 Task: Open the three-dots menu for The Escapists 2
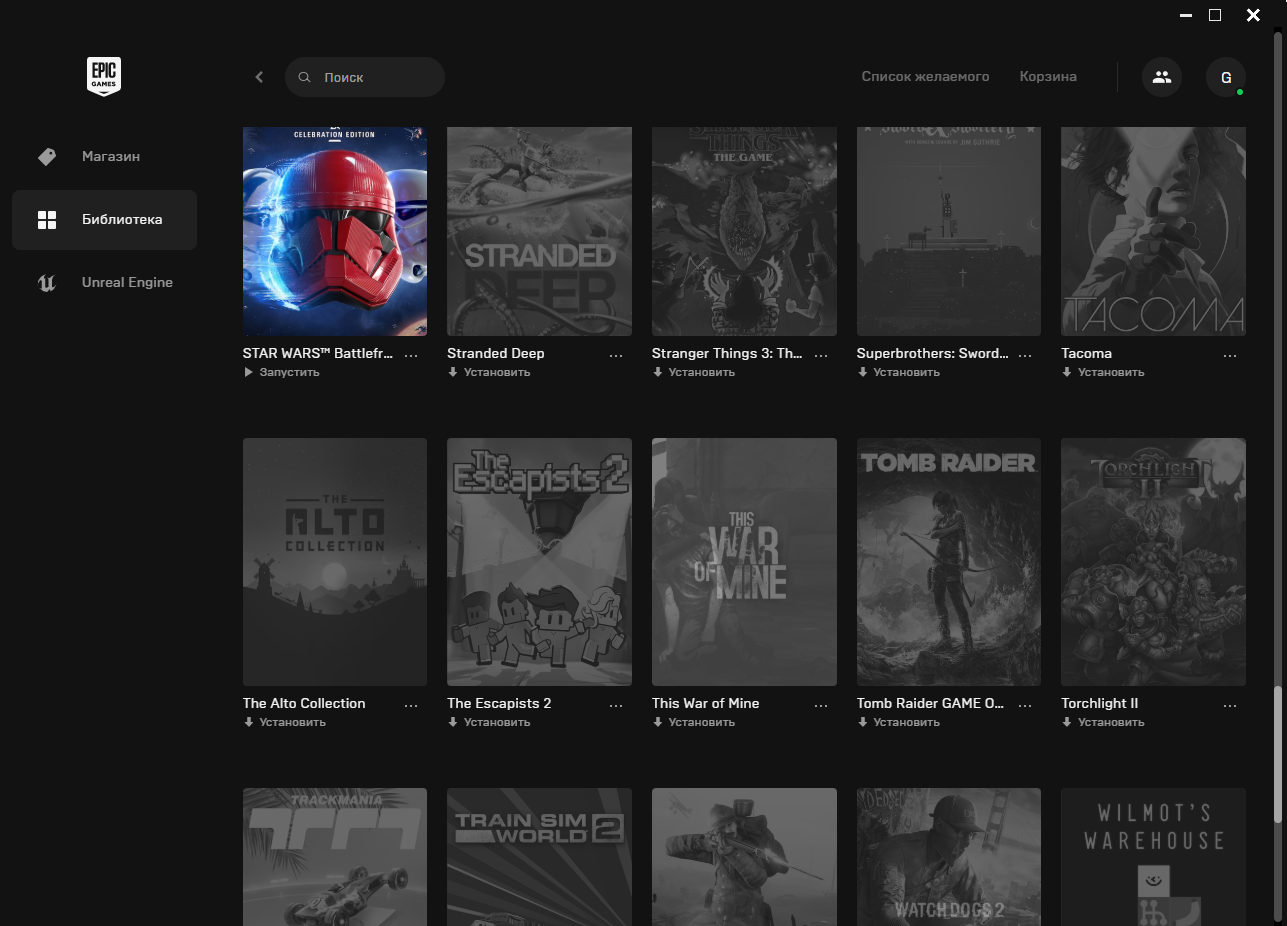pos(616,705)
